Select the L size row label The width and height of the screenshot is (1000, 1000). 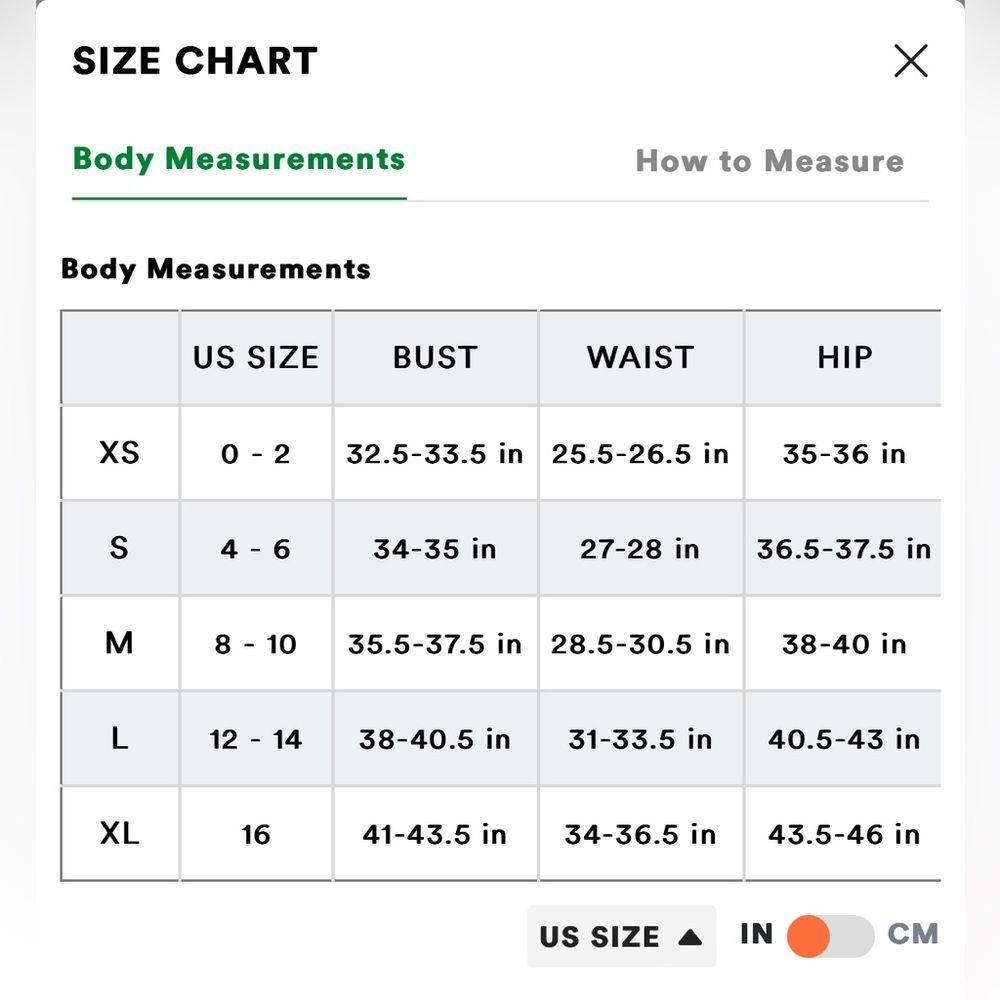coord(119,739)
